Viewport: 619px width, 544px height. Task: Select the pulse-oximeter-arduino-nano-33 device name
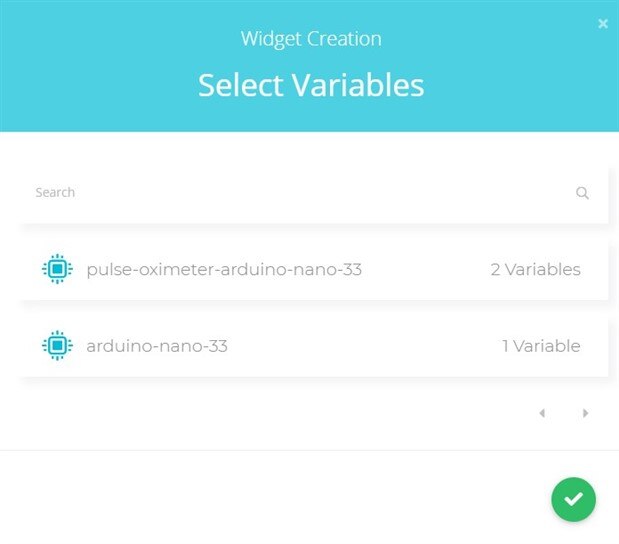[x=224, y=269]
